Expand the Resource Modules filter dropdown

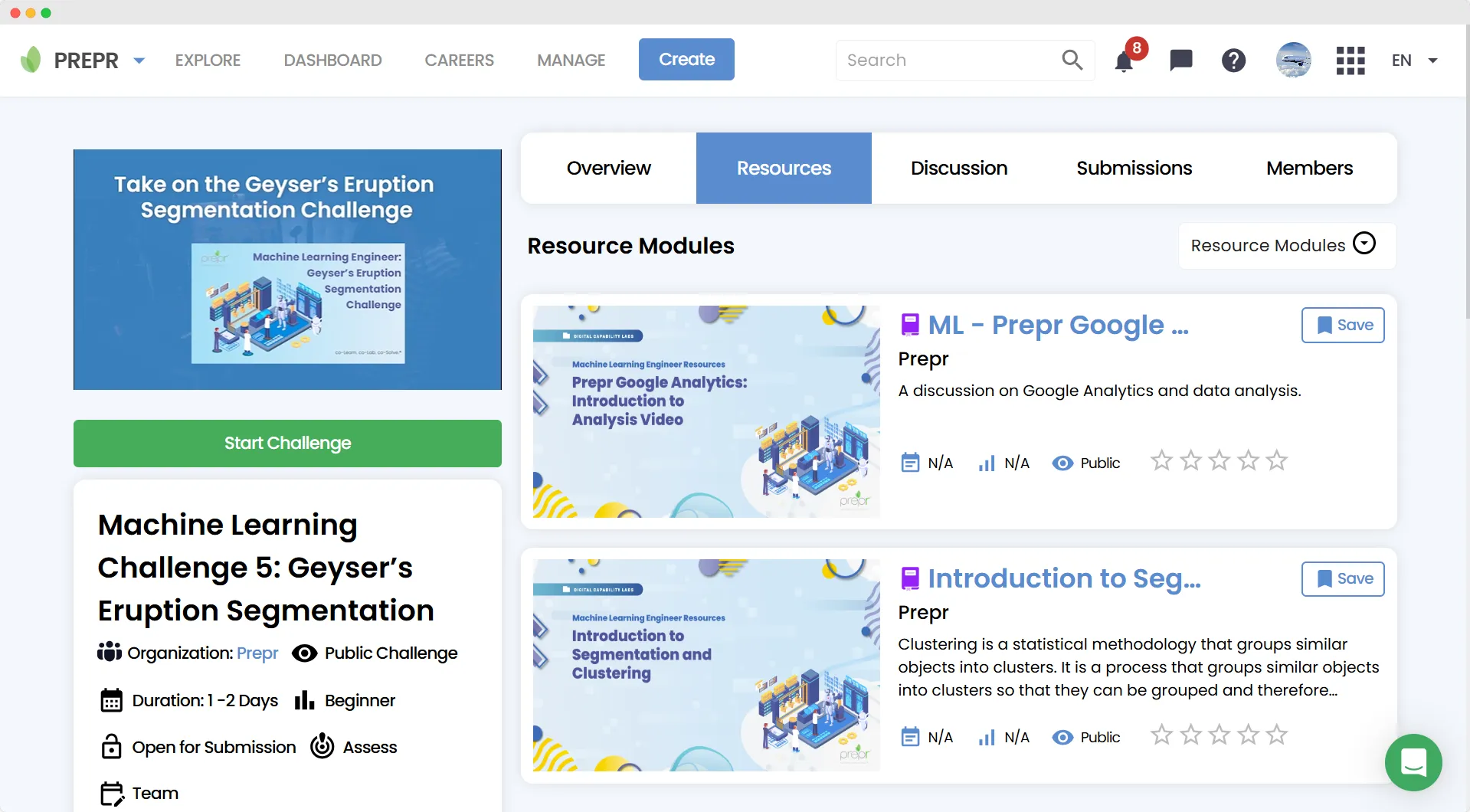(x=1287, y=245)
